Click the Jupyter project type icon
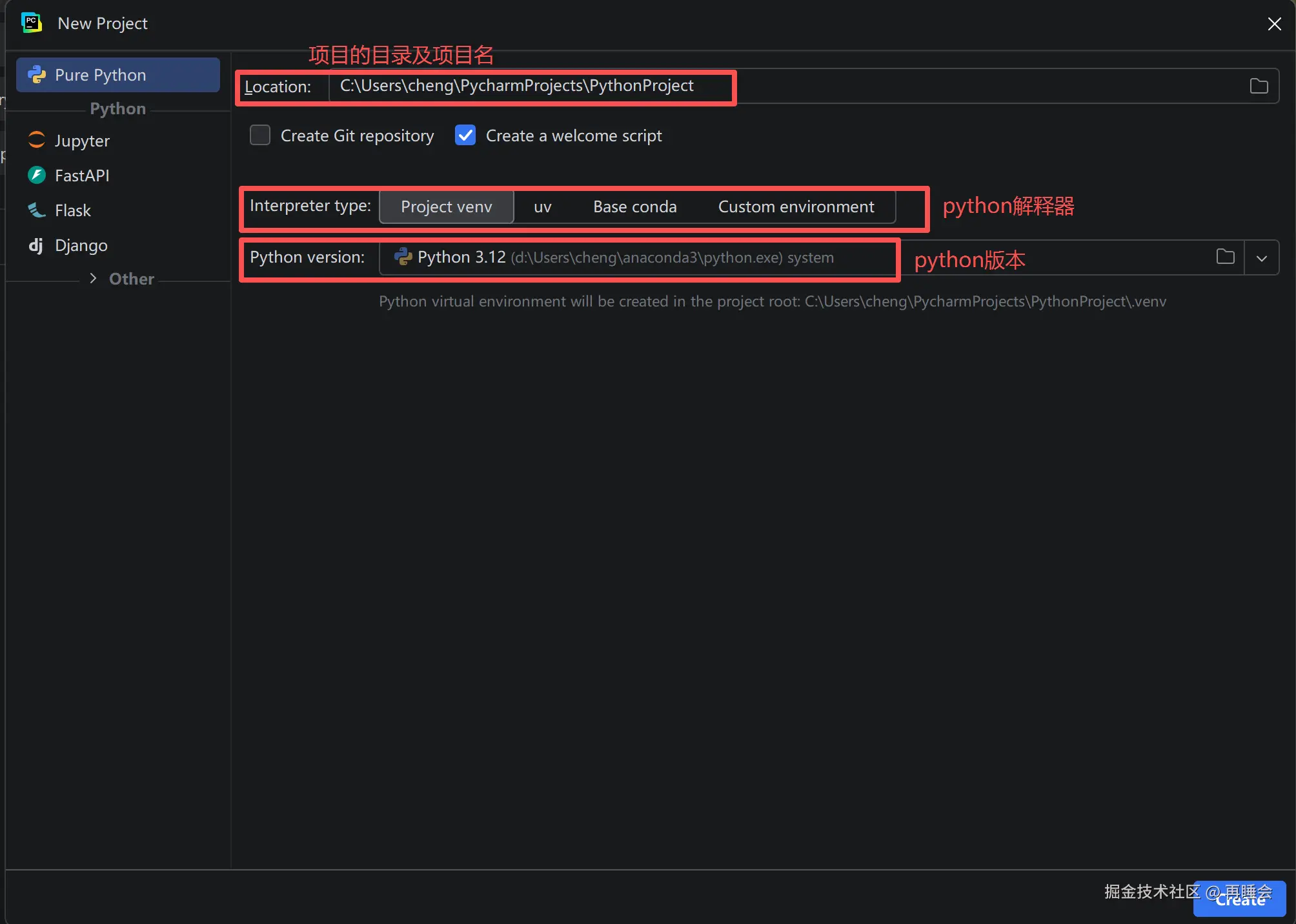This screenshot has height=924, width=1296. point(37,140)
